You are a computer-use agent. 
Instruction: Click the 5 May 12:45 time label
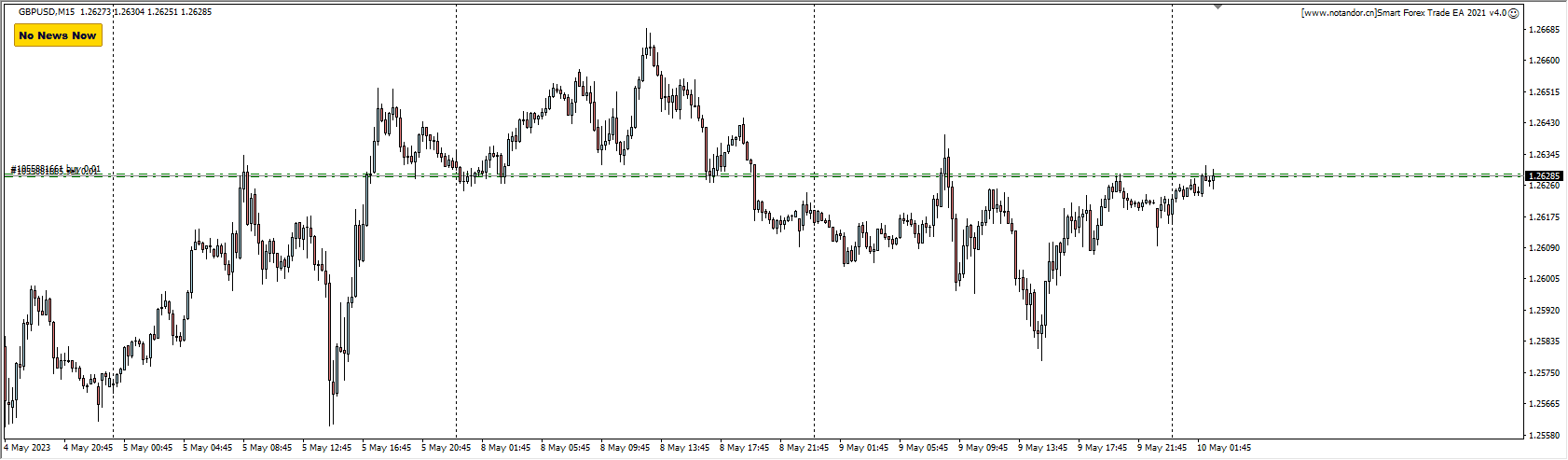[x=327, y=448]
